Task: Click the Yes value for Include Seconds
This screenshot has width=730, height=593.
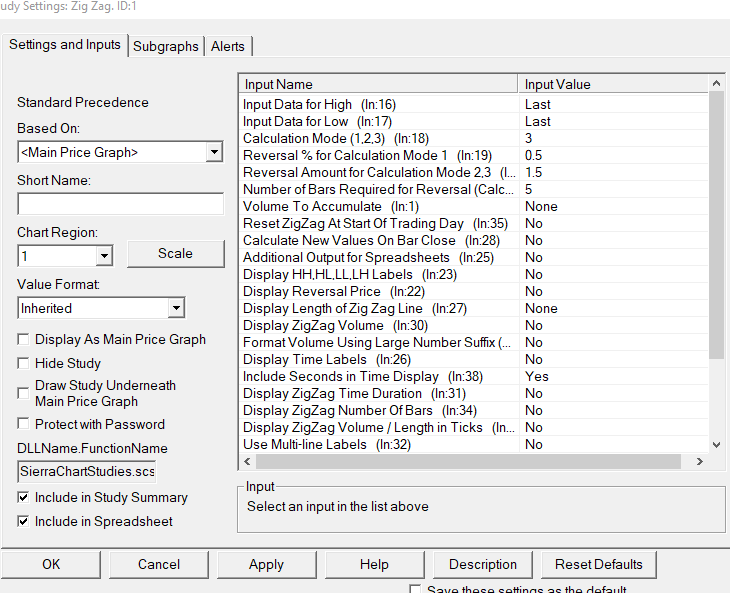Action: point(537,376)
